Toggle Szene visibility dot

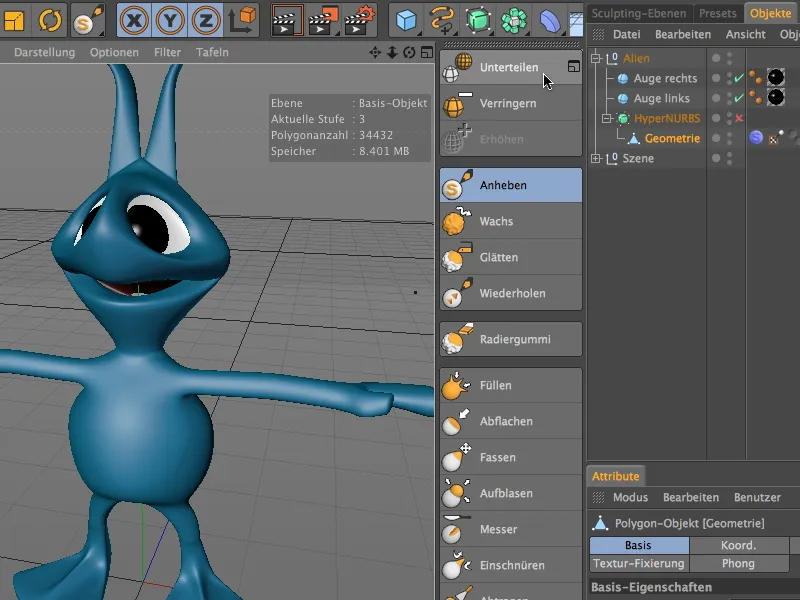(x=716, y=159)
